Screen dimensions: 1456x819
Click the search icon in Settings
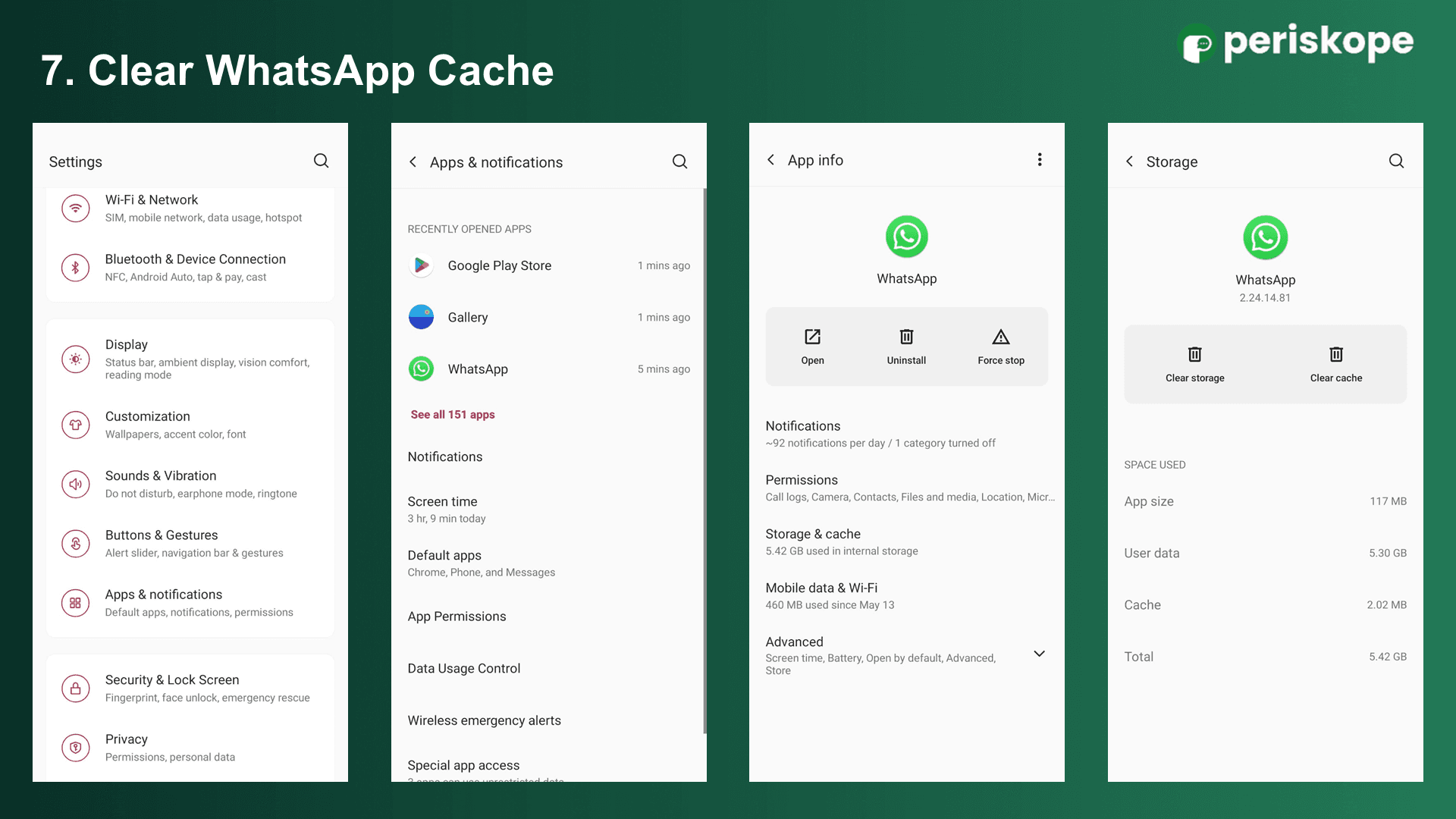tap(321, 161)
